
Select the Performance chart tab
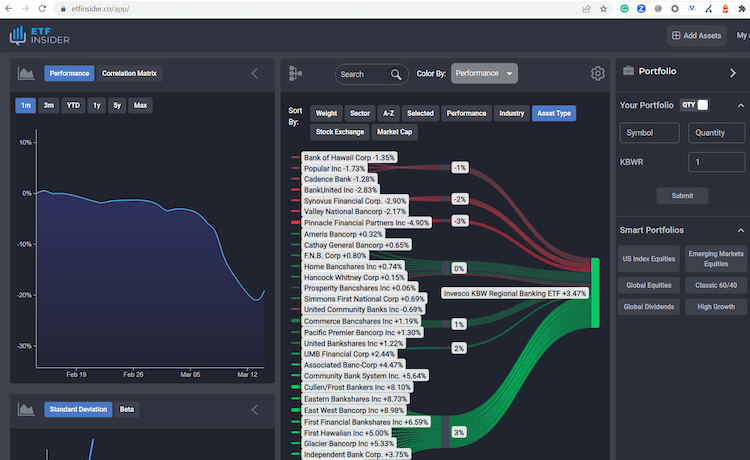click(x=69, y=73)
